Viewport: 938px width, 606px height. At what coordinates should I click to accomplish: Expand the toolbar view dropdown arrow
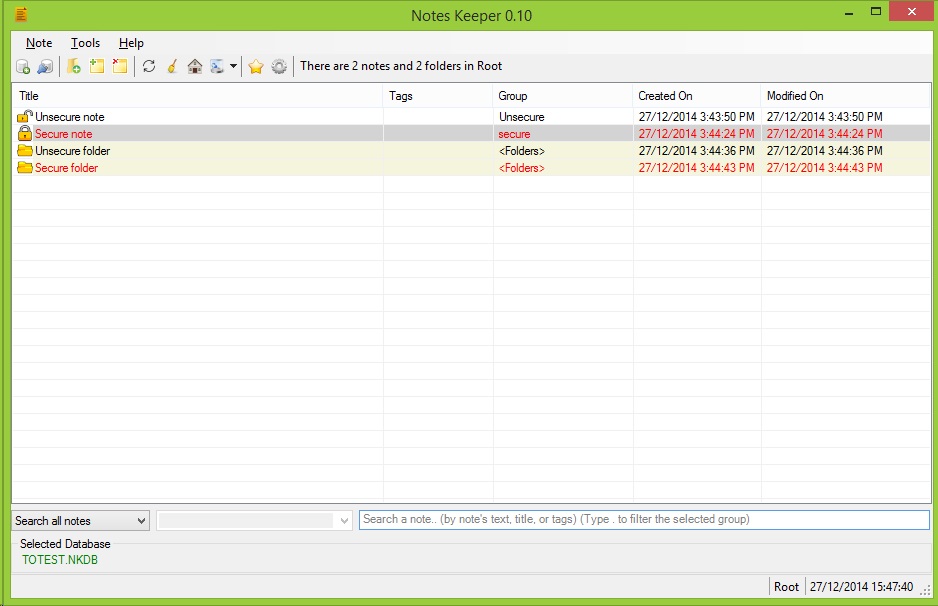click(x=233, y=67)
